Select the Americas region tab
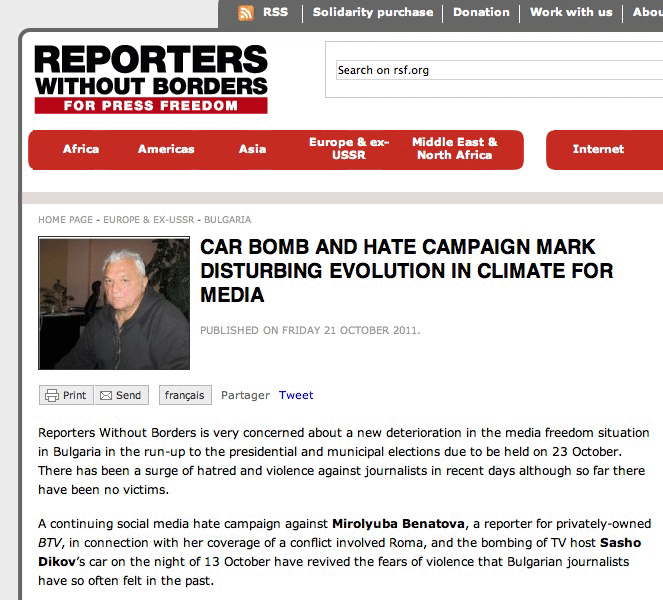The image size is (663, 600). 166,149
